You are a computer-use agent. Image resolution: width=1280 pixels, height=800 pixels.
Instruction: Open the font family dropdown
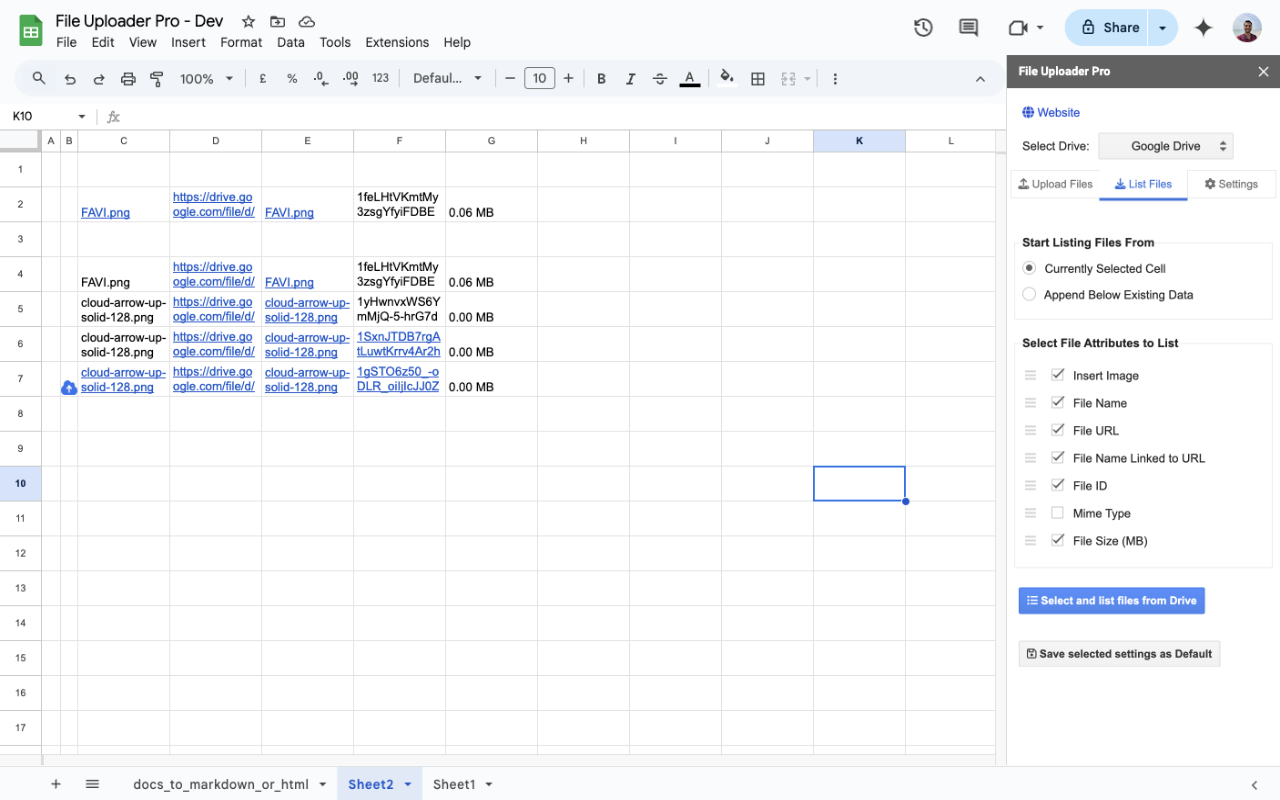(447, 78)
